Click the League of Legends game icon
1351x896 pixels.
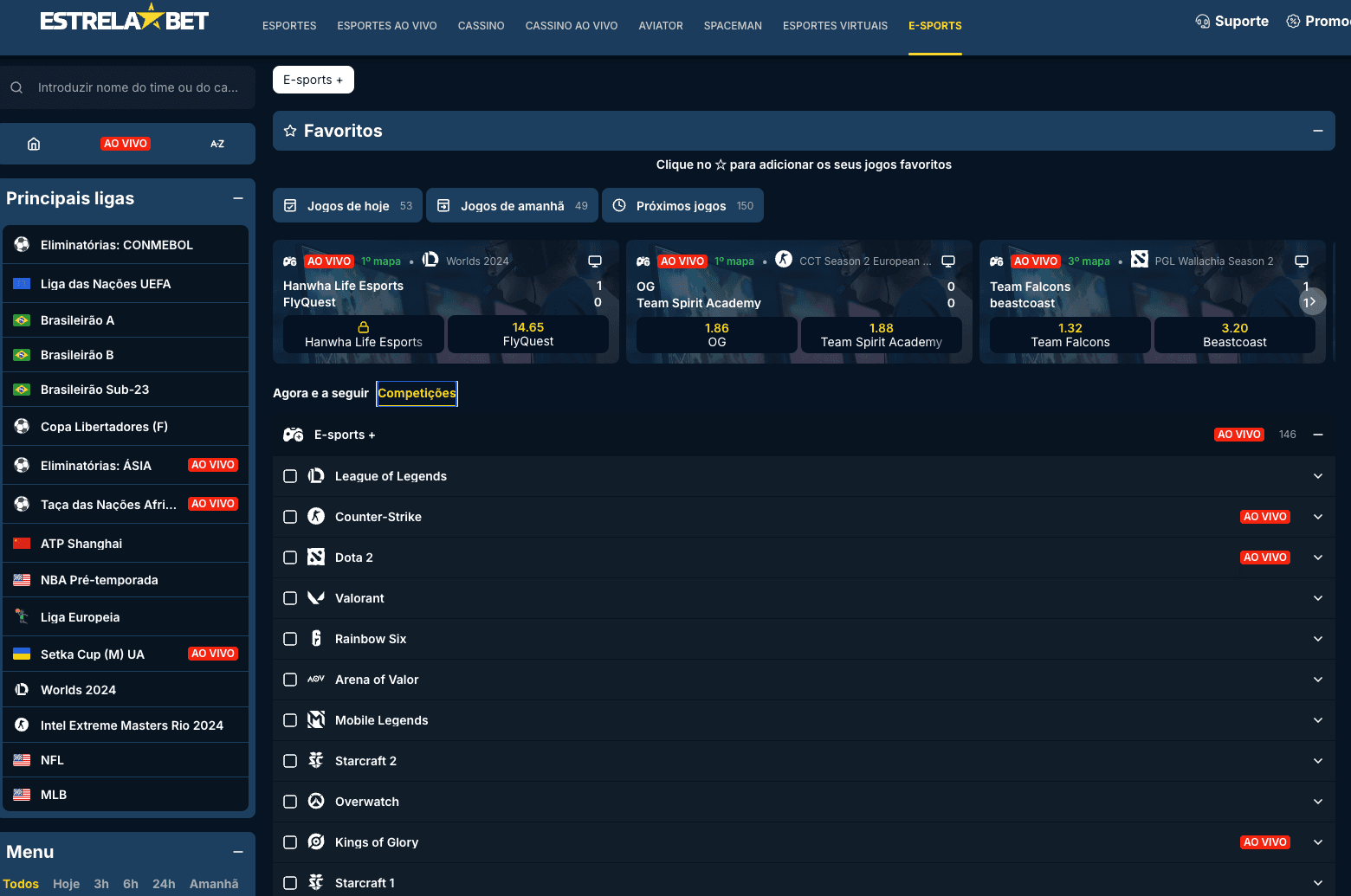[x=316, y=476]
